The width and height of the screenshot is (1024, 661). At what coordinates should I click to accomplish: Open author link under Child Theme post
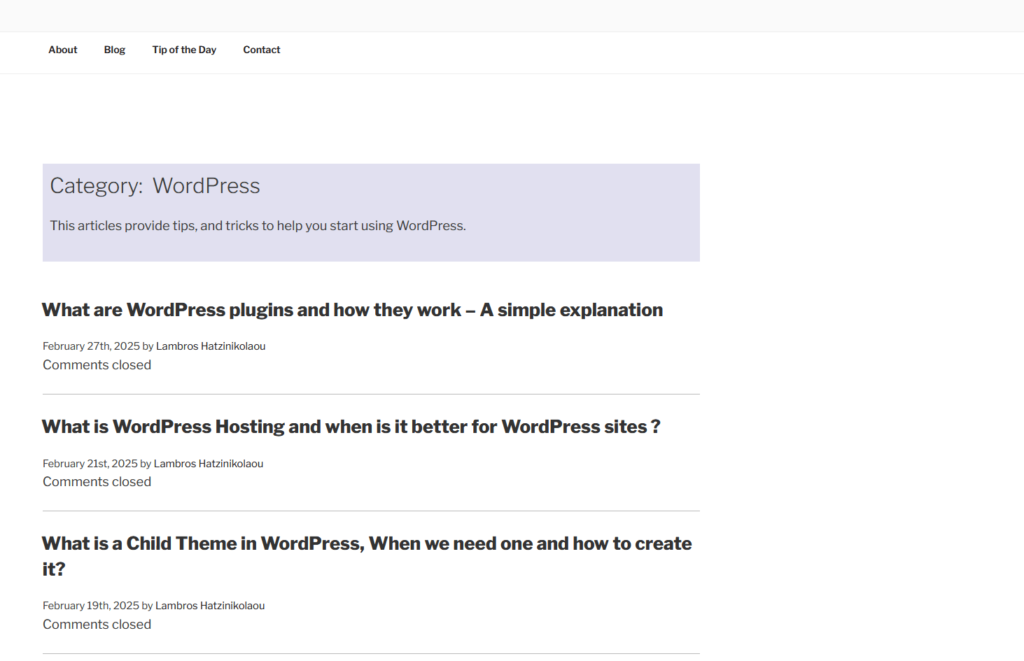tap(210, 606)
